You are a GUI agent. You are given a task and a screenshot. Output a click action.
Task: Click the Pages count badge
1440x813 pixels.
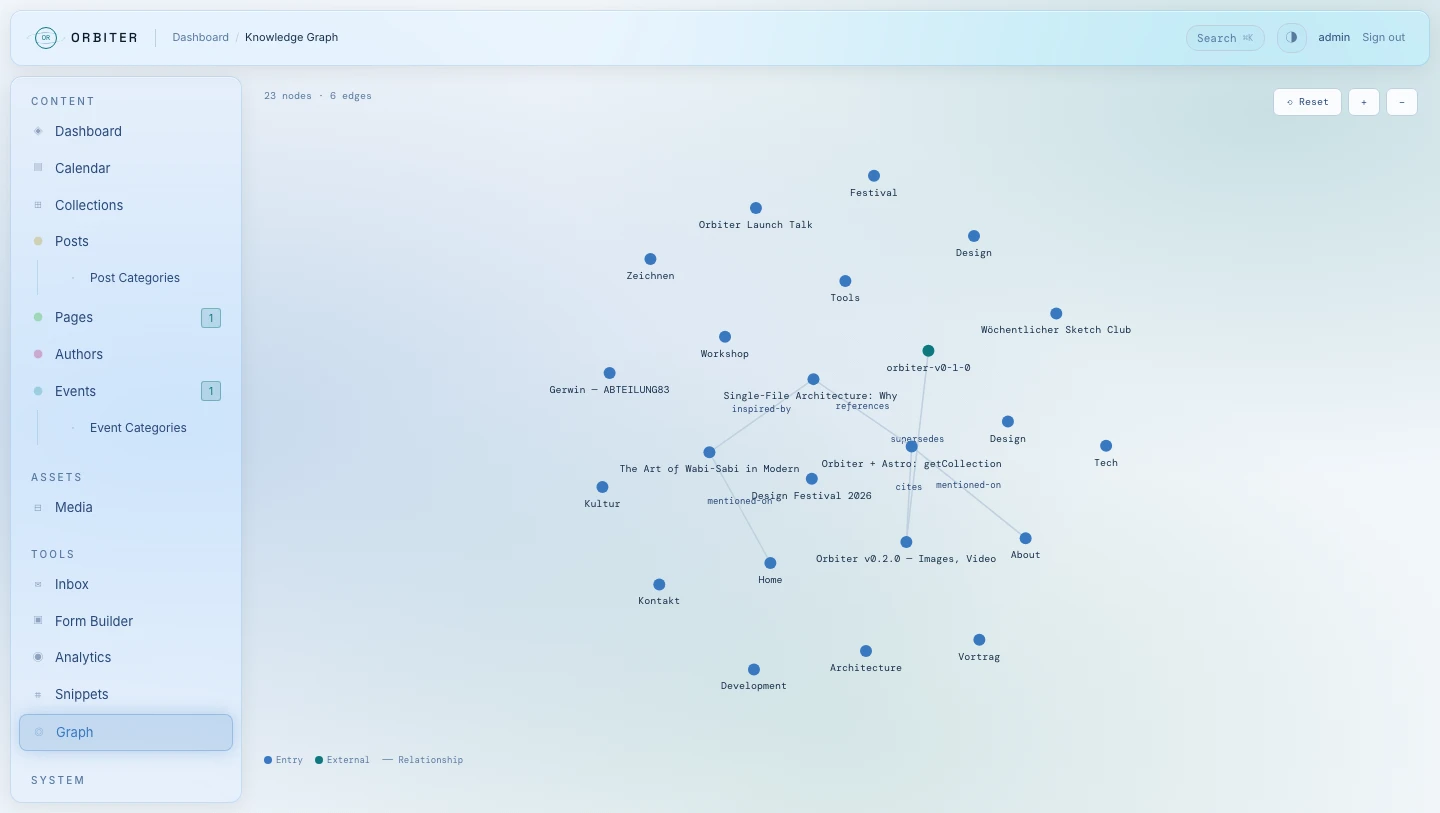tap(211, 318)
